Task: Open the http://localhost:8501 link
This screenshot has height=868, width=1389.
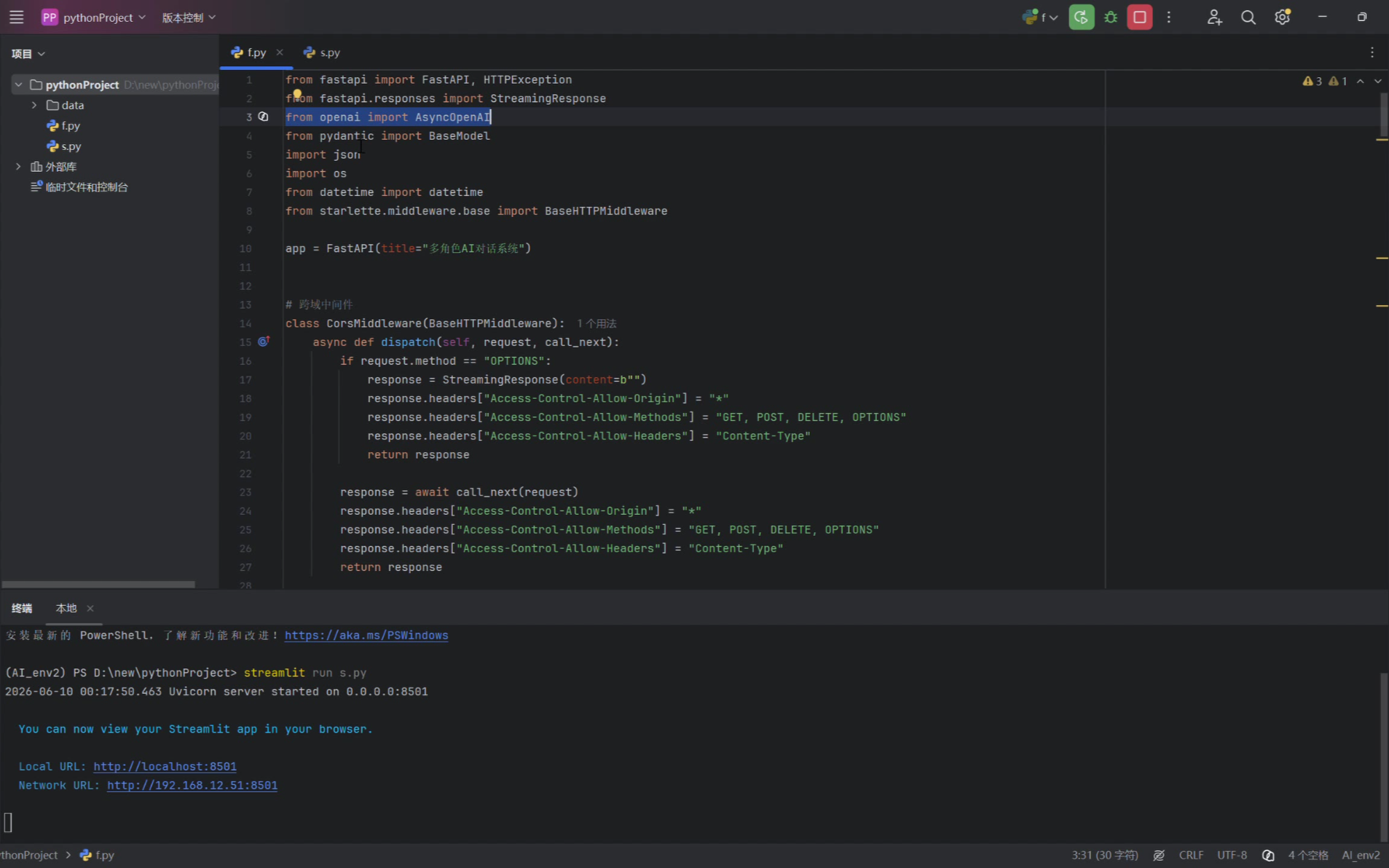Action: pyautogui.click(x=165, y=766)
